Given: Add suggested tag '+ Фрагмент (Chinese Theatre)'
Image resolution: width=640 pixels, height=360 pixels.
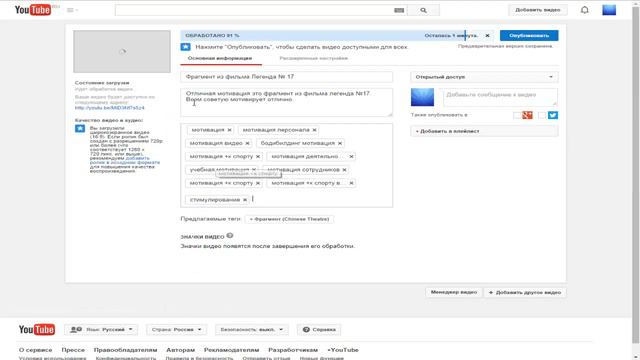Looking at the screenshot, I should tap(289, 219).
